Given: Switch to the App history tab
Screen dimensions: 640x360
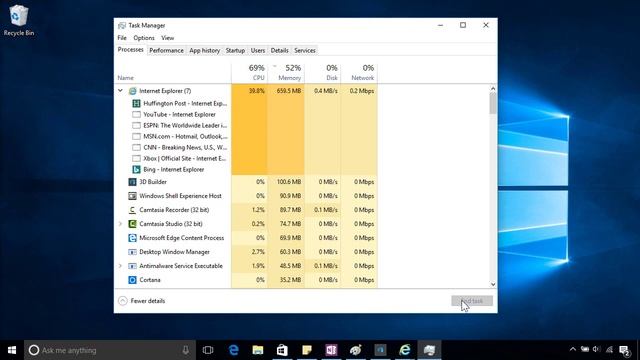Looking at the screenshot, I should point(204,51).
